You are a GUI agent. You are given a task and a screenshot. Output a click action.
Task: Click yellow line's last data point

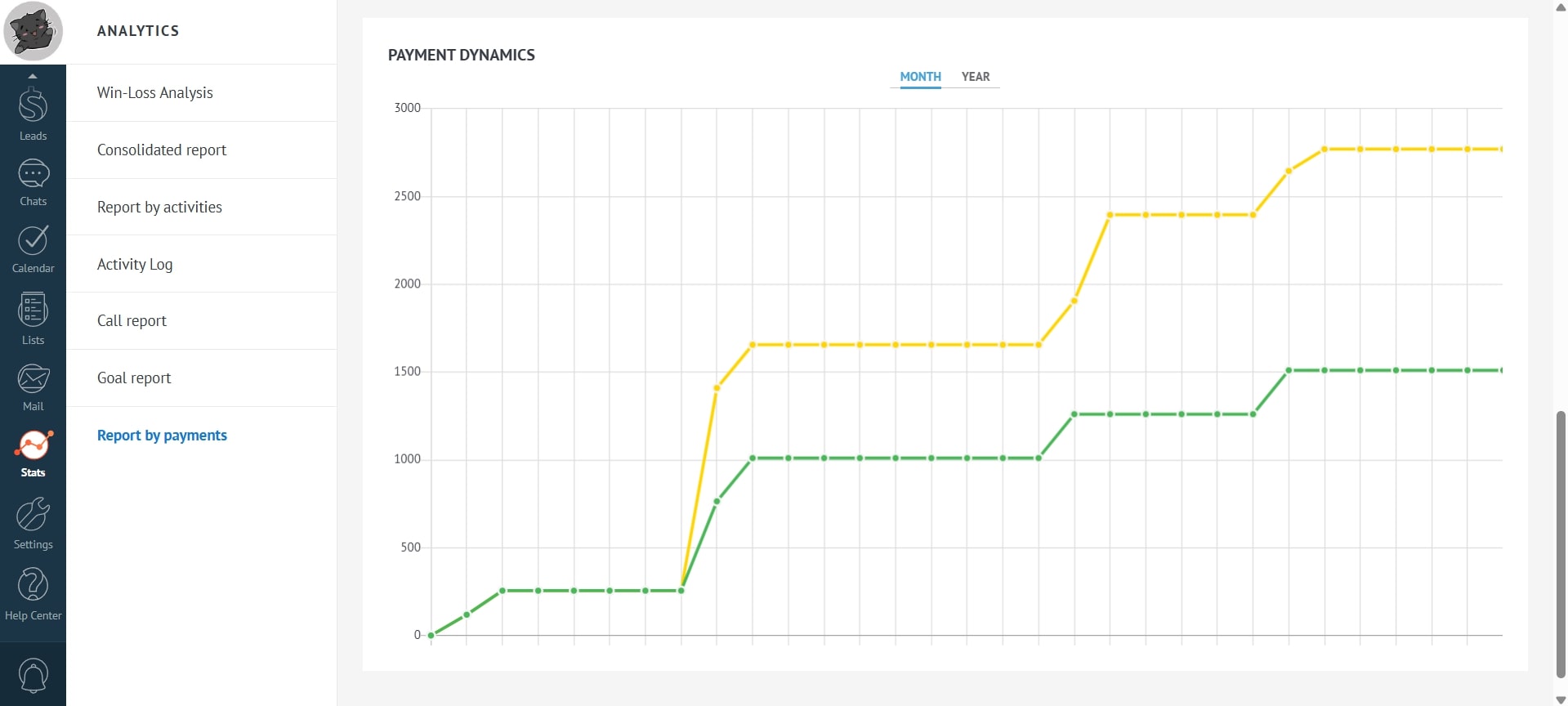(1501, 150)
